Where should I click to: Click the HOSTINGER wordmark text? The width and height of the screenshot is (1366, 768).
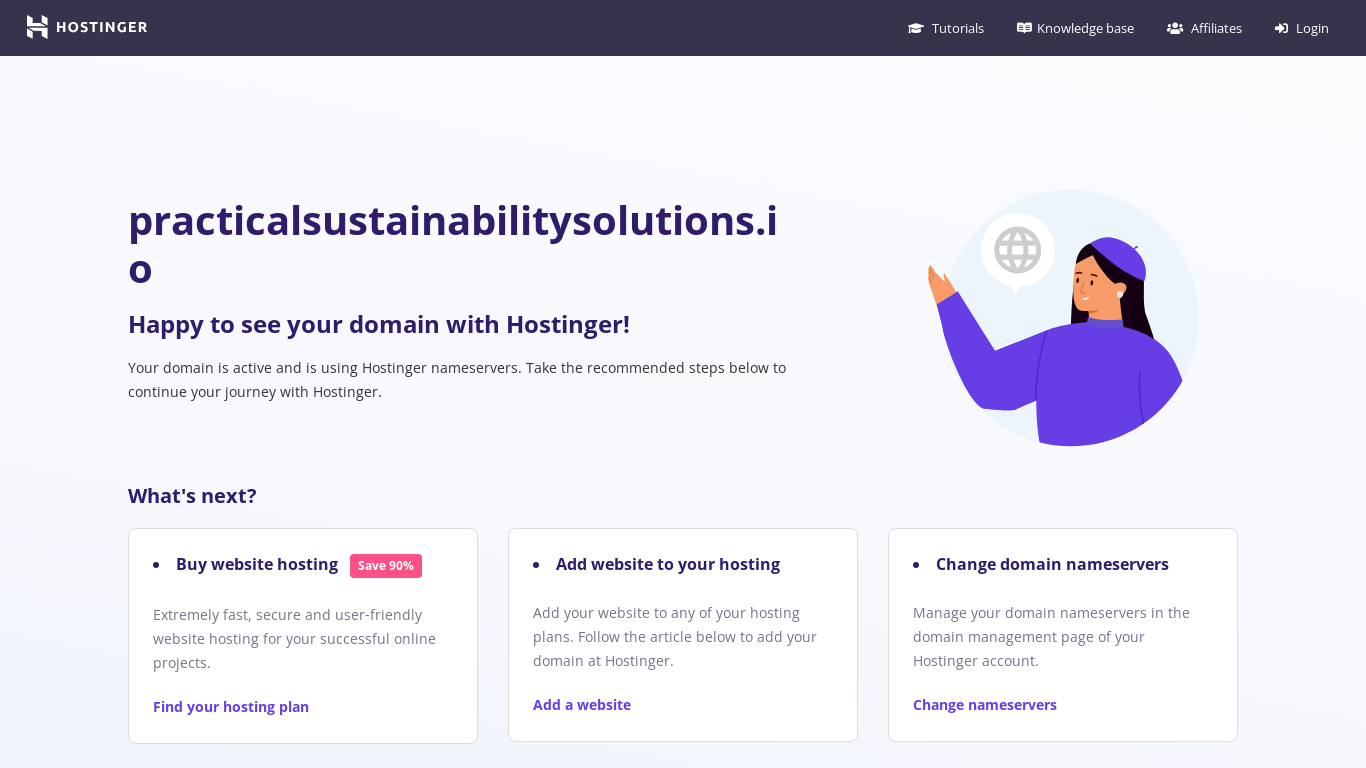(x=102, y=27)
